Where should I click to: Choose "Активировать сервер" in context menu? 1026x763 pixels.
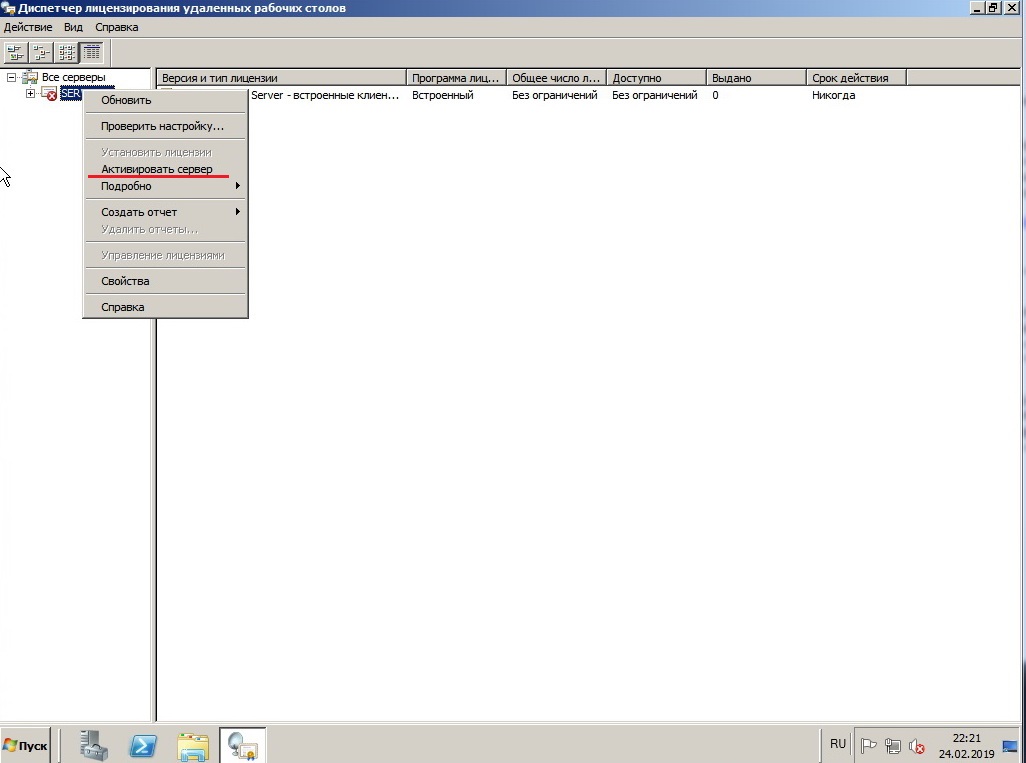click(x=157, y=169)
